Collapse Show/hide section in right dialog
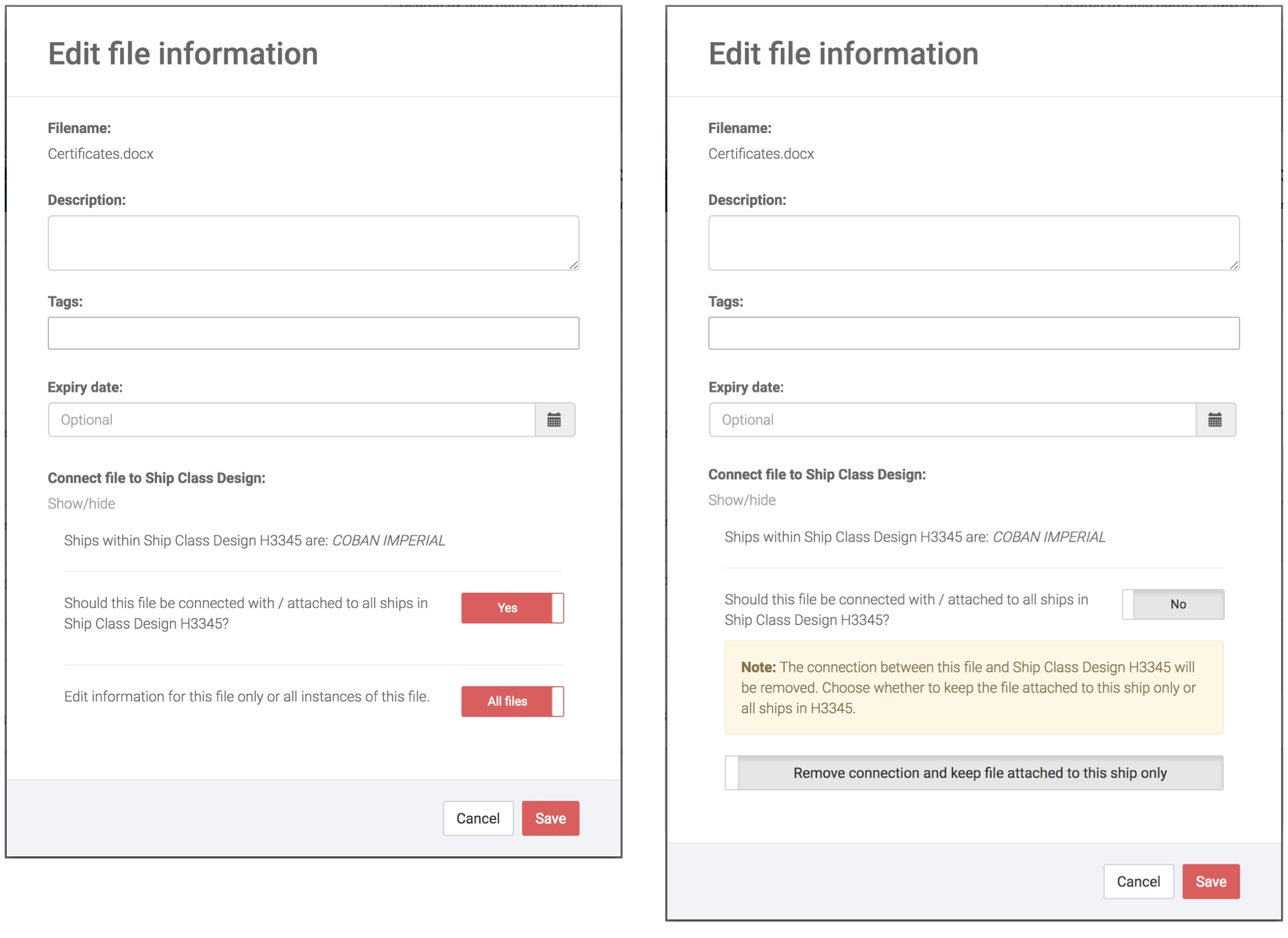This screenshot has height=938, width=1288. [742, 500]
